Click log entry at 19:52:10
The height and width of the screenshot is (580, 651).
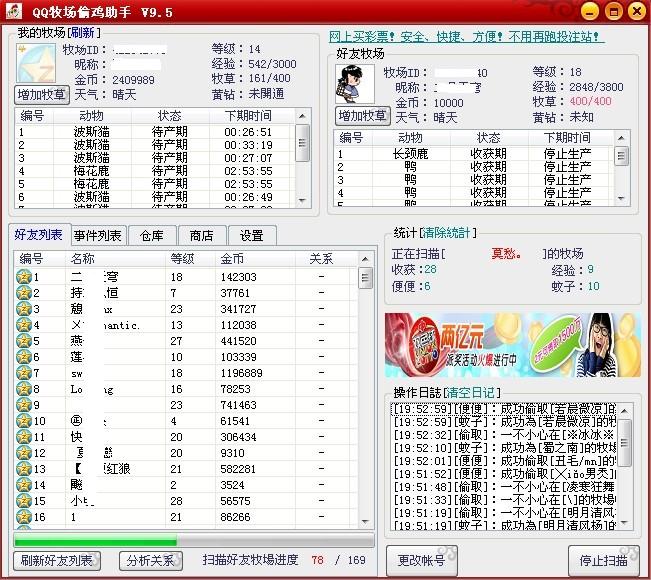point(504,448)
